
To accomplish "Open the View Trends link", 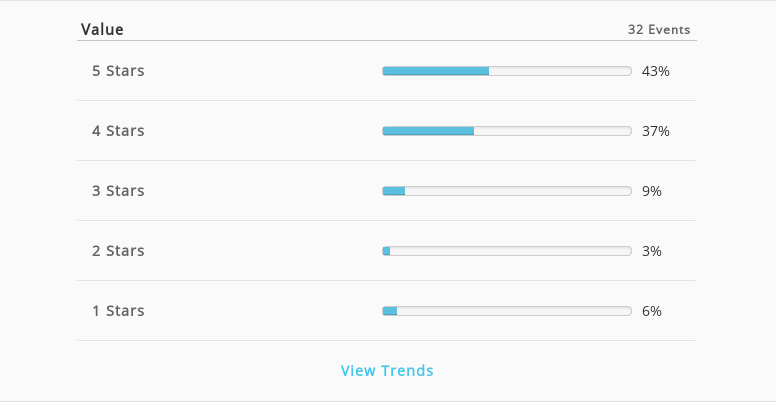I will [387, 370].
